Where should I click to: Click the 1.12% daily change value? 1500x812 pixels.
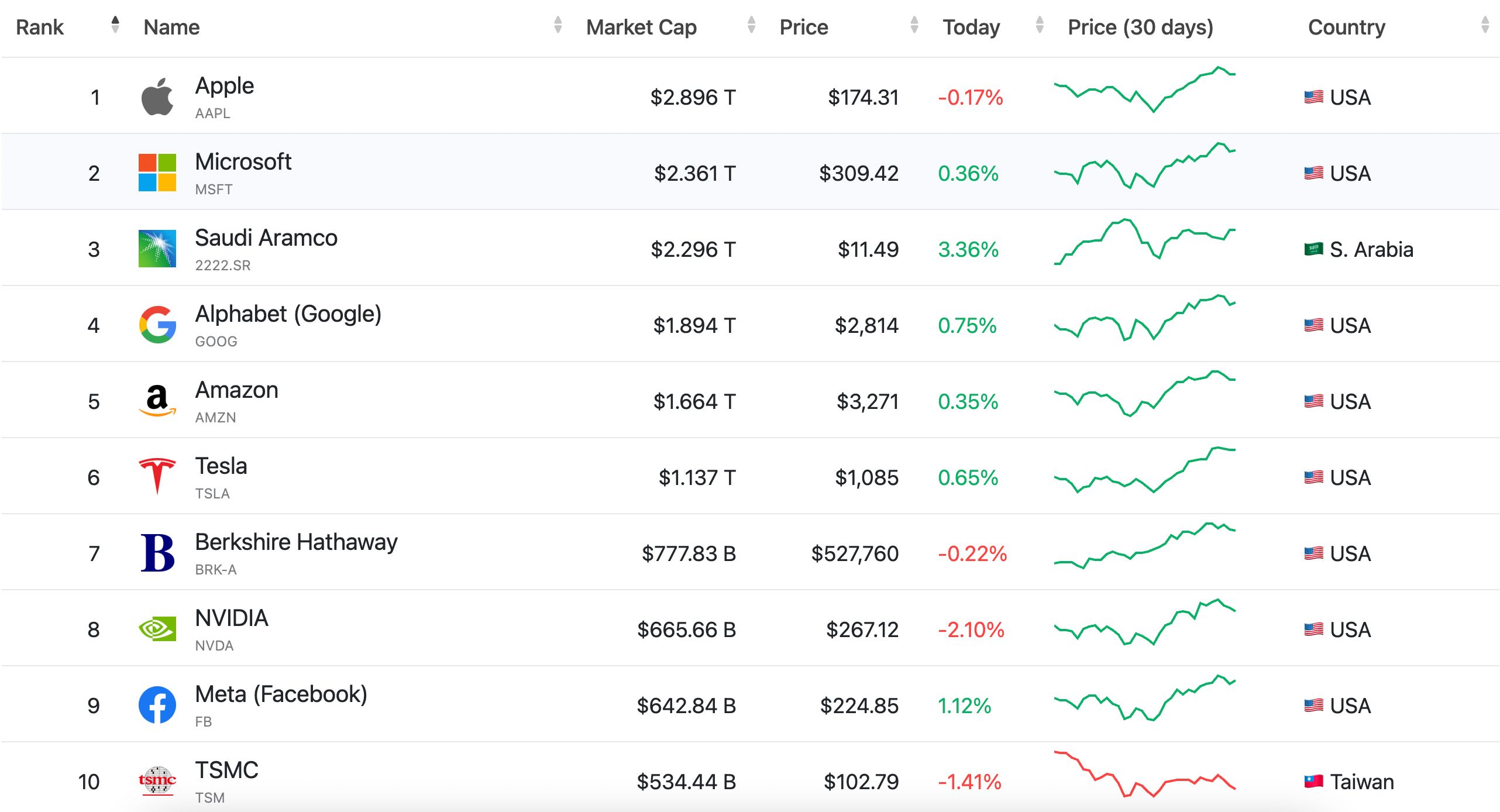[x=964, y=706]
